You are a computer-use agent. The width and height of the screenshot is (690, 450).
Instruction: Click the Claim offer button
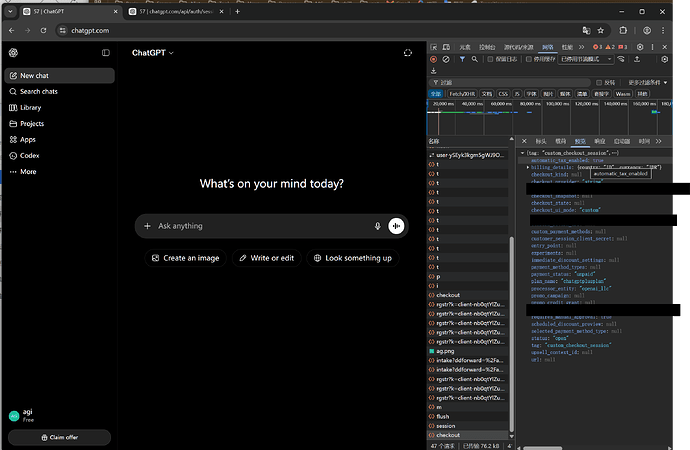click(x=59, y=437)
